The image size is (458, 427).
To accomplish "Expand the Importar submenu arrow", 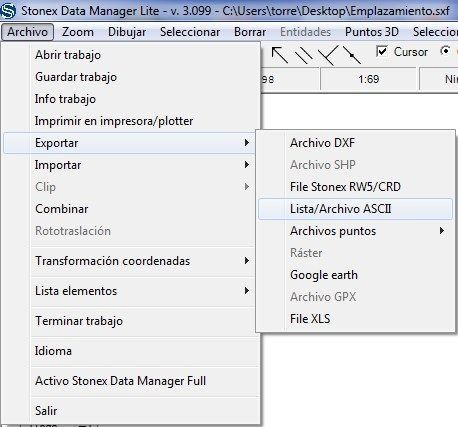I will coord(246,165).
